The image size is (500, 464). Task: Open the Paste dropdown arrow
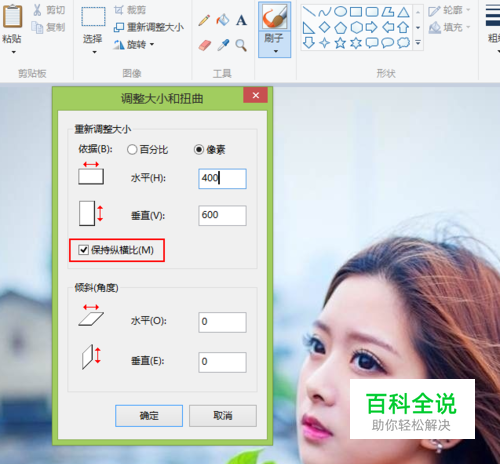14,52
